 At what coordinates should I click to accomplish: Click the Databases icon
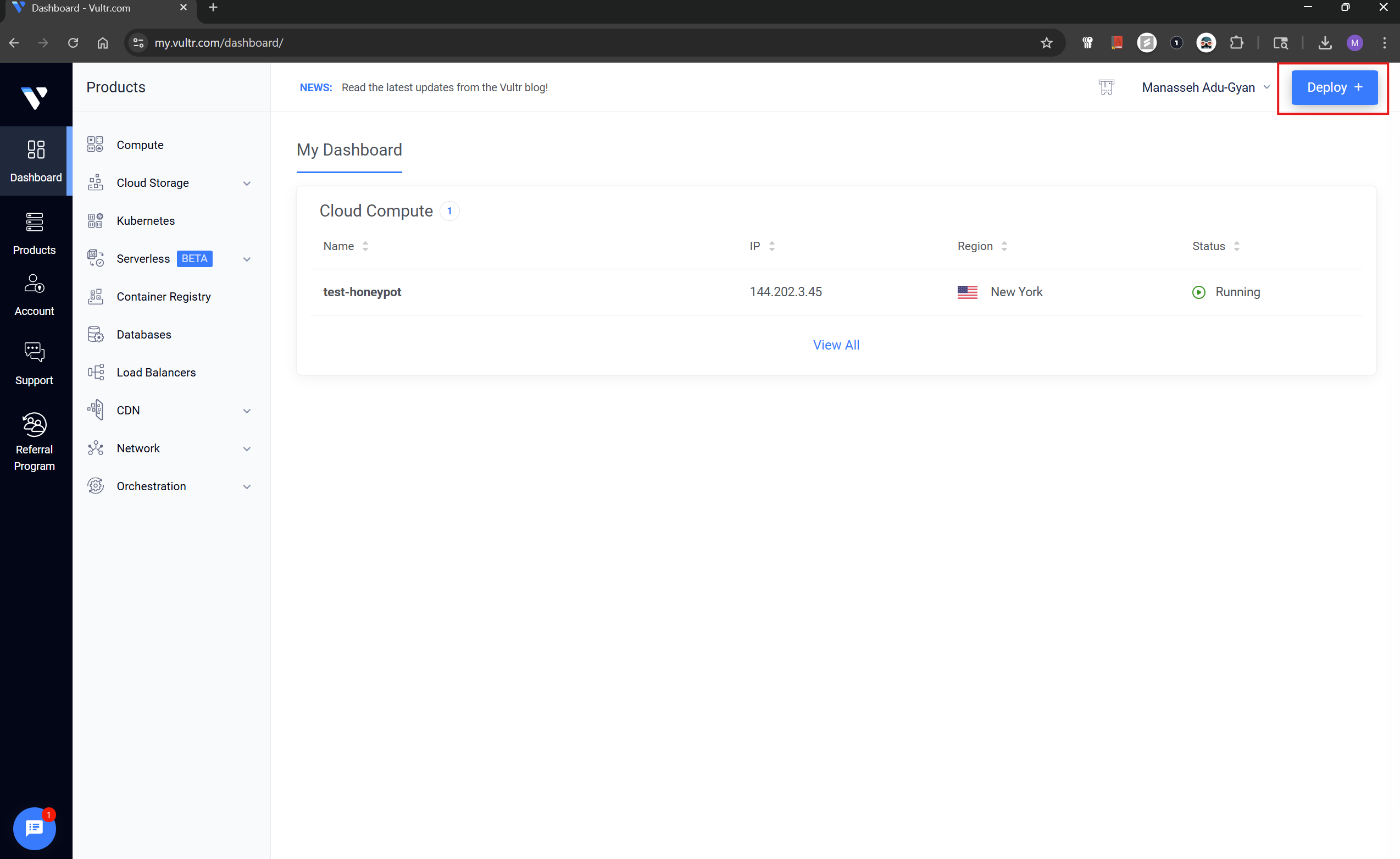click(x=96, y=334)
